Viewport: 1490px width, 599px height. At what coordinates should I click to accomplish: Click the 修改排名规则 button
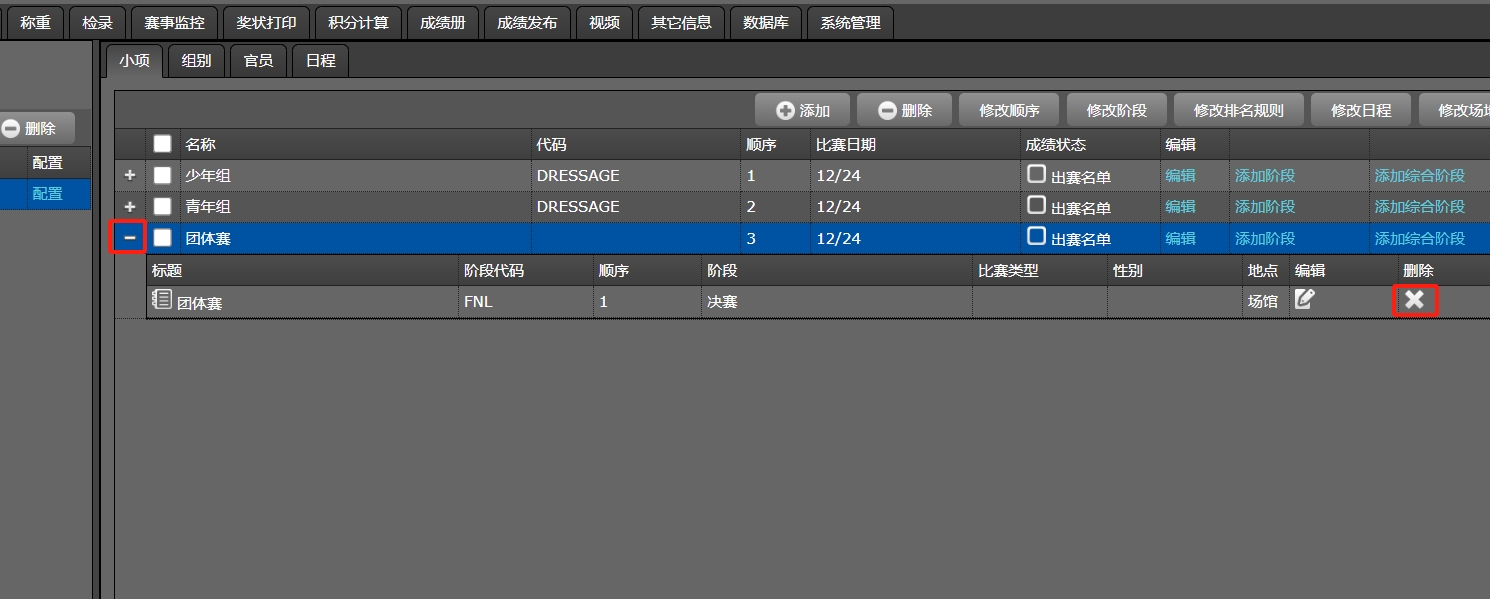click(1238, 111)
